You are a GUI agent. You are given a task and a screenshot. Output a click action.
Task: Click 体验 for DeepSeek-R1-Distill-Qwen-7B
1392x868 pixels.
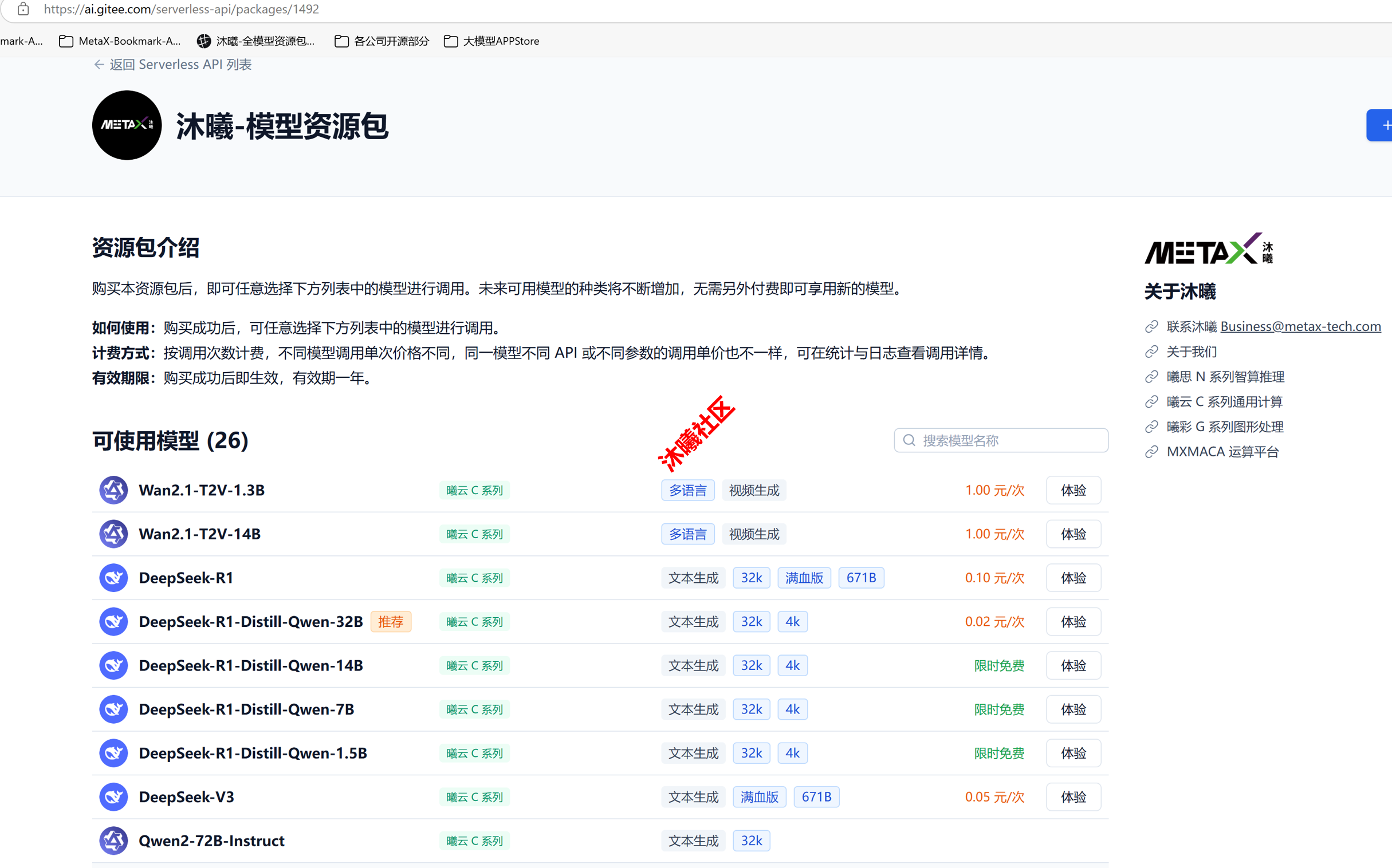1074,709
